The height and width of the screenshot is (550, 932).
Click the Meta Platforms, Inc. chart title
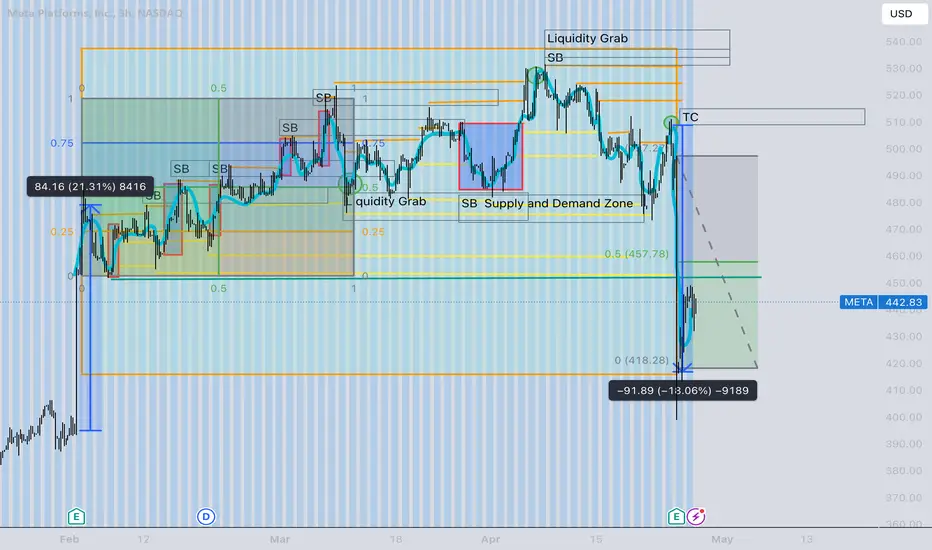coord(95,13)
